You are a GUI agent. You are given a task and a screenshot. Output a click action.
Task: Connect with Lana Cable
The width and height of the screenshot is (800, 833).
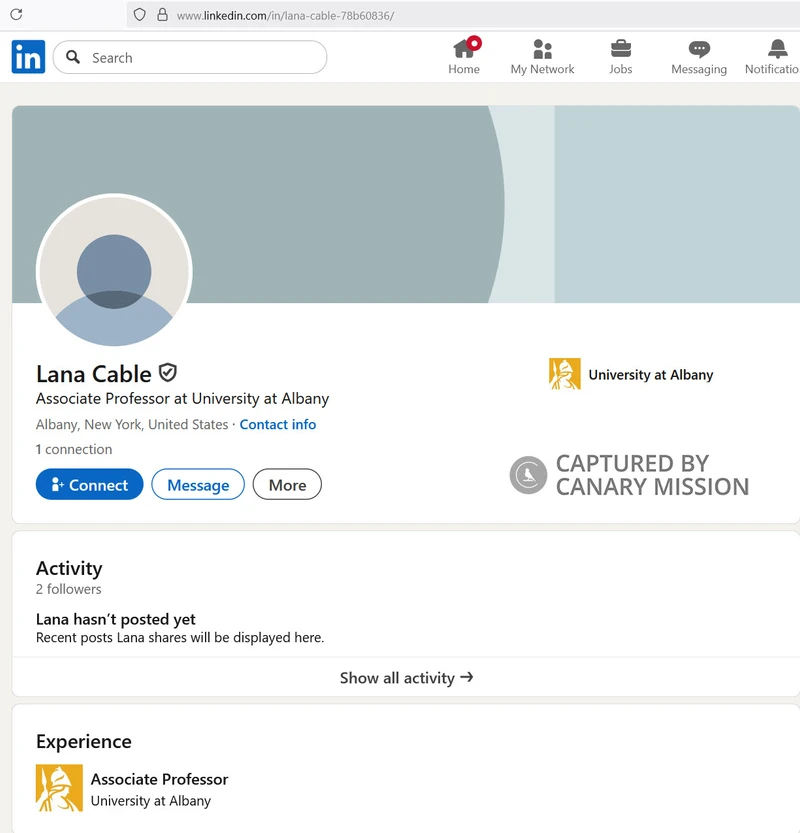click(89, 484)
